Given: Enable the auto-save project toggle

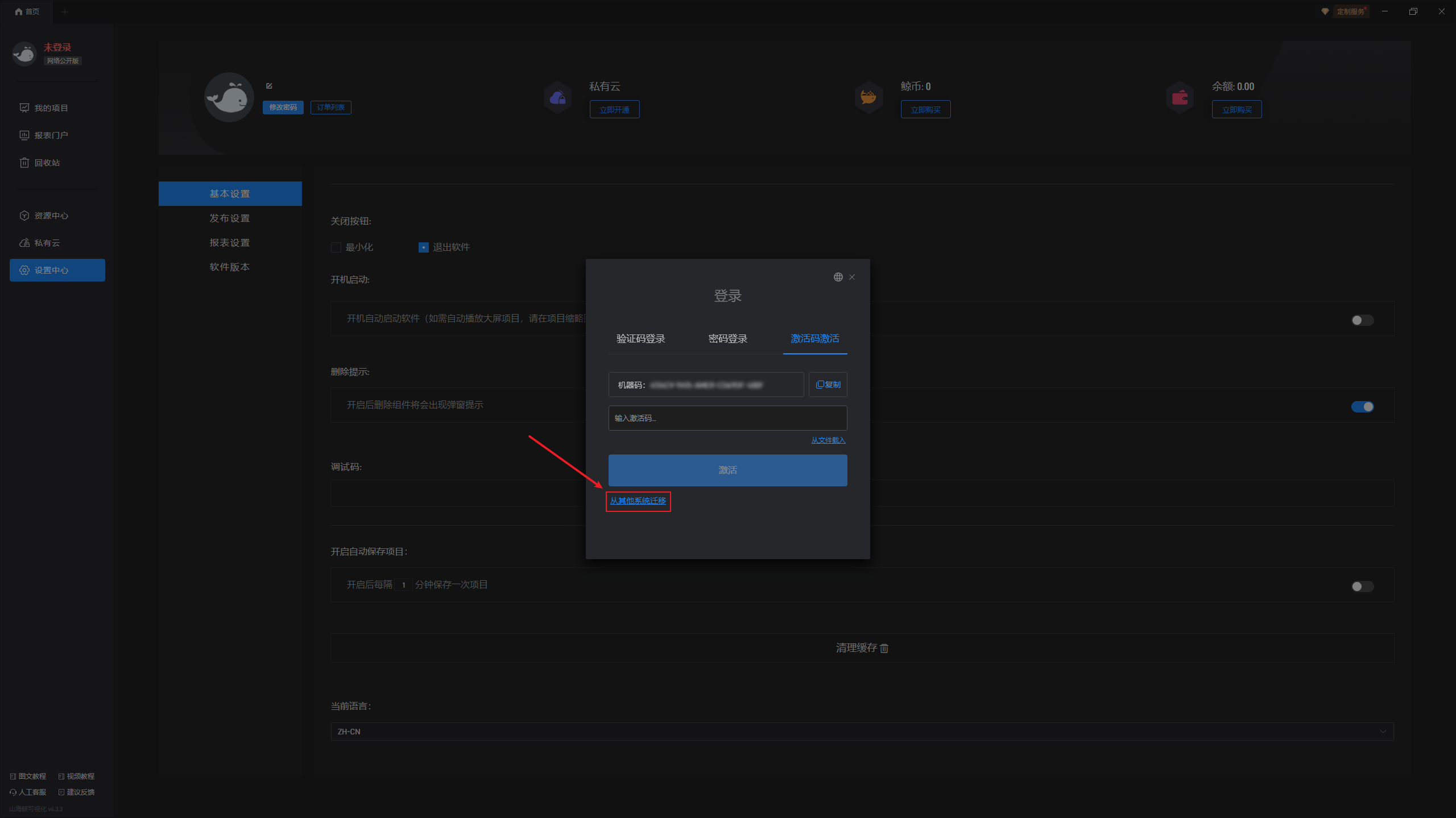Looking at the screenshot, I should [x=1362, y=586].
